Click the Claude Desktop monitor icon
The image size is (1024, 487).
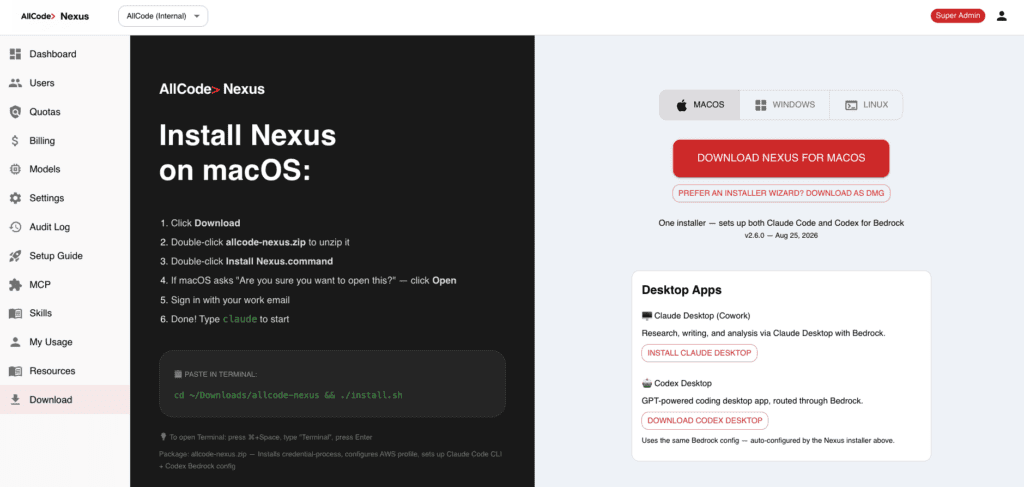[647, 316]
